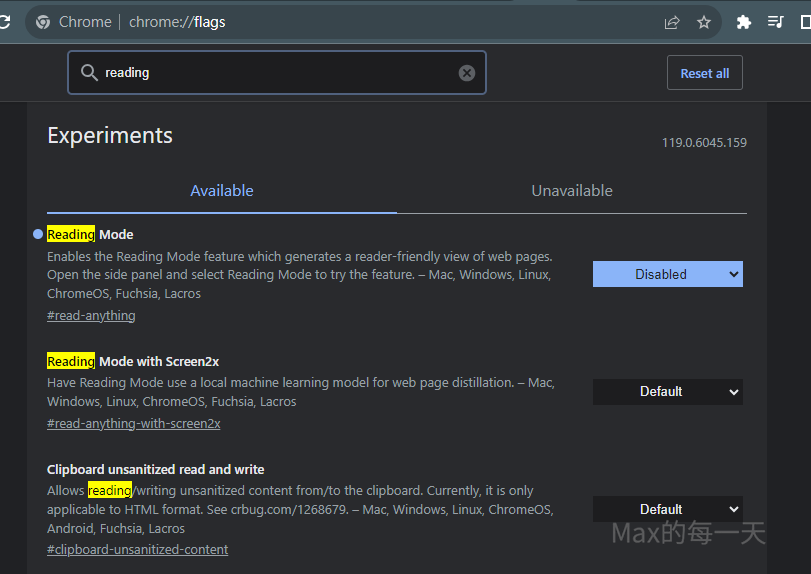This screenshot has width=811, height=574.
Task: Clear the flags search with the X icon
Action: (x=467, y=73)
